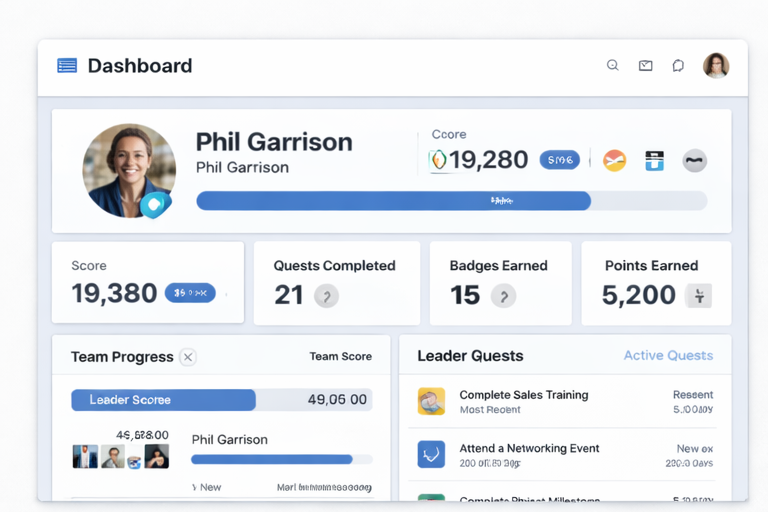Image resolution: width=768 pixels, height=512 pixels.
Task: Click the last dark team member thumbnail
Action: tap(157, 456)
